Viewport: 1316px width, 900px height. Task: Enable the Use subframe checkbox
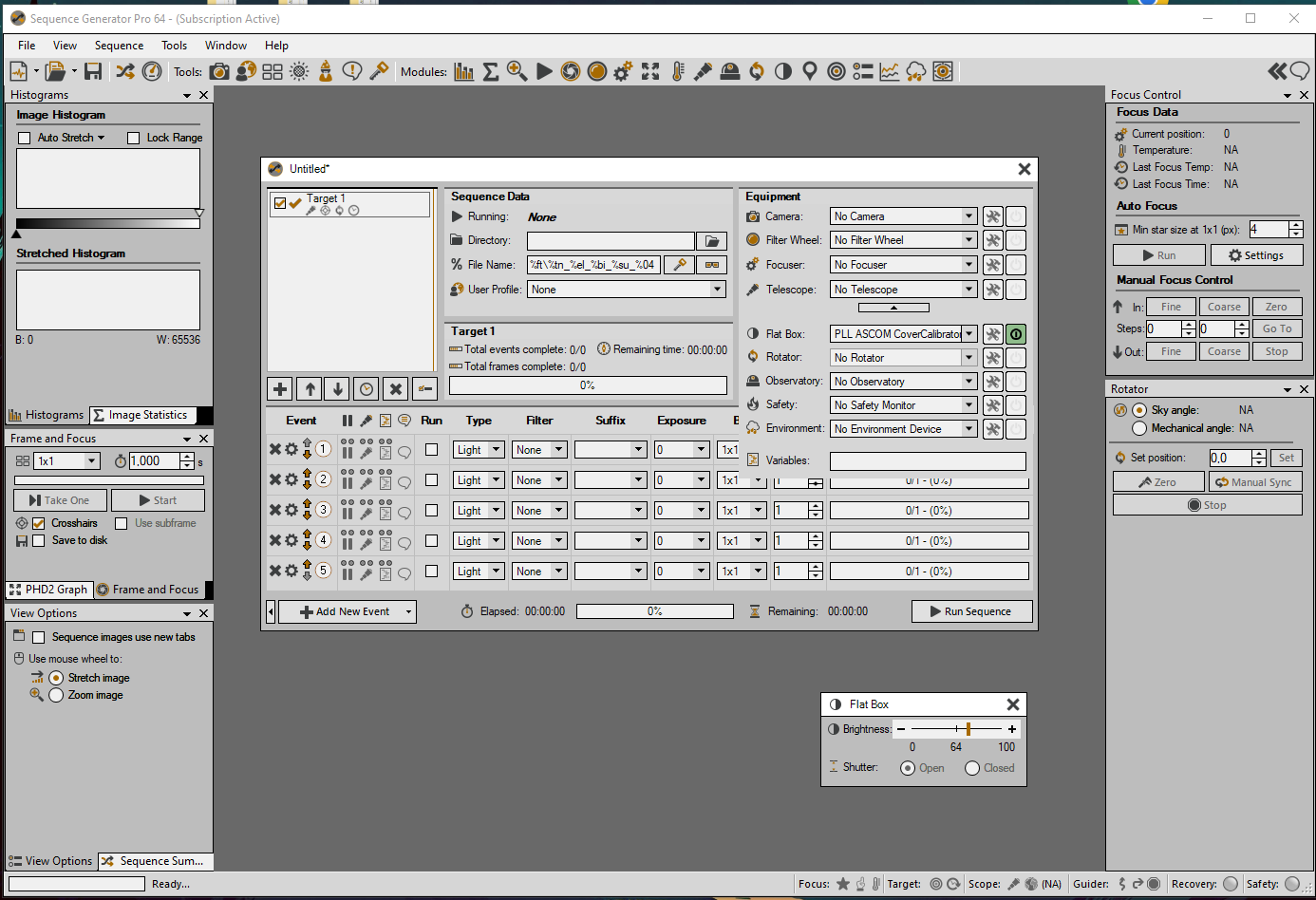point(122,523)
